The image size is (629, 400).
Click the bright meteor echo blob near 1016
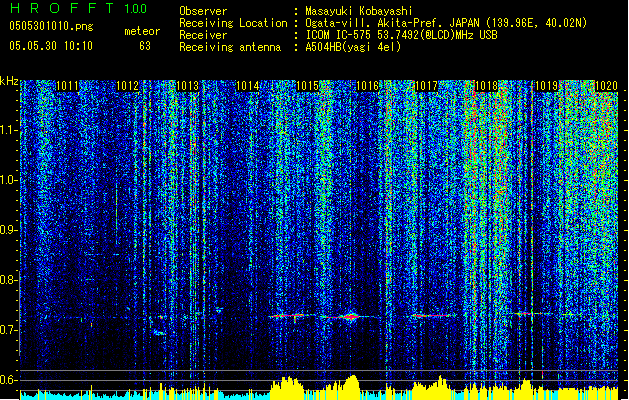pyautogui.click(x=351, y=317)
